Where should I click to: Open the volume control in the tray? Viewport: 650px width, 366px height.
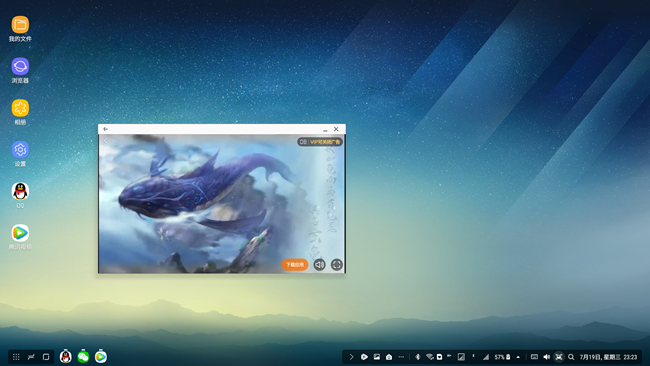tap(546, 357)
